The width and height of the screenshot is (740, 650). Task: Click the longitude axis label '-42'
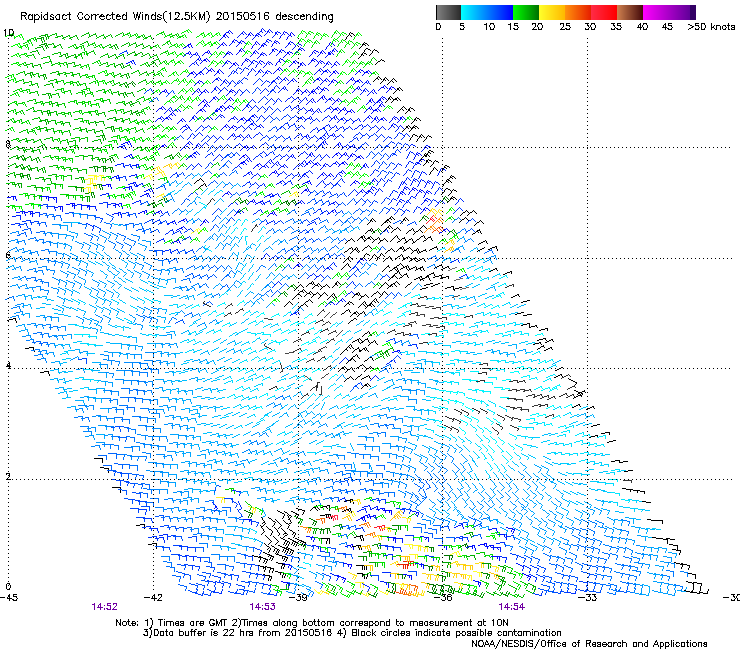153,598
